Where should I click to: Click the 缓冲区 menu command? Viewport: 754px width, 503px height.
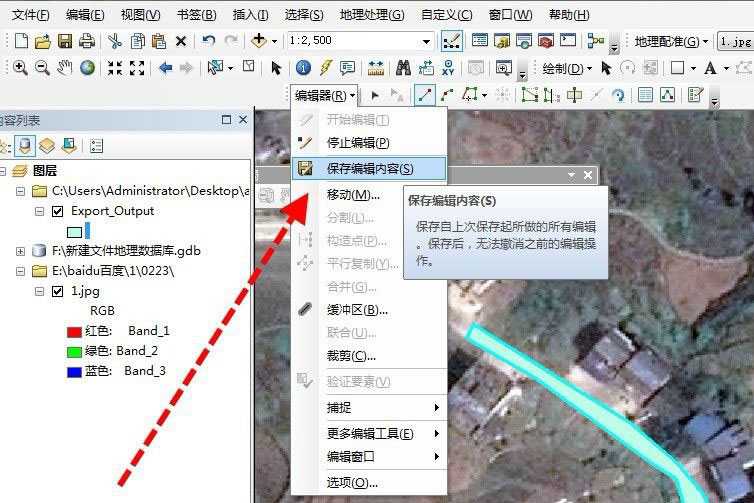pos(357,310)
